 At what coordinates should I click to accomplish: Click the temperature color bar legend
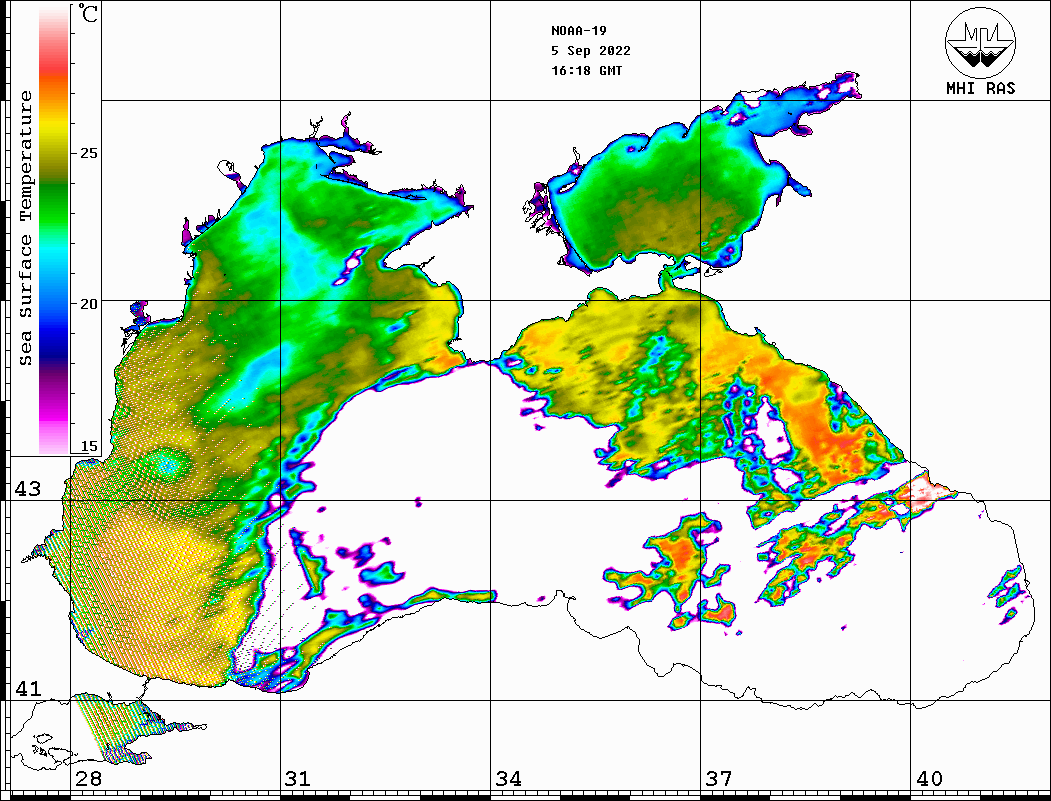[x=54, y=230]
